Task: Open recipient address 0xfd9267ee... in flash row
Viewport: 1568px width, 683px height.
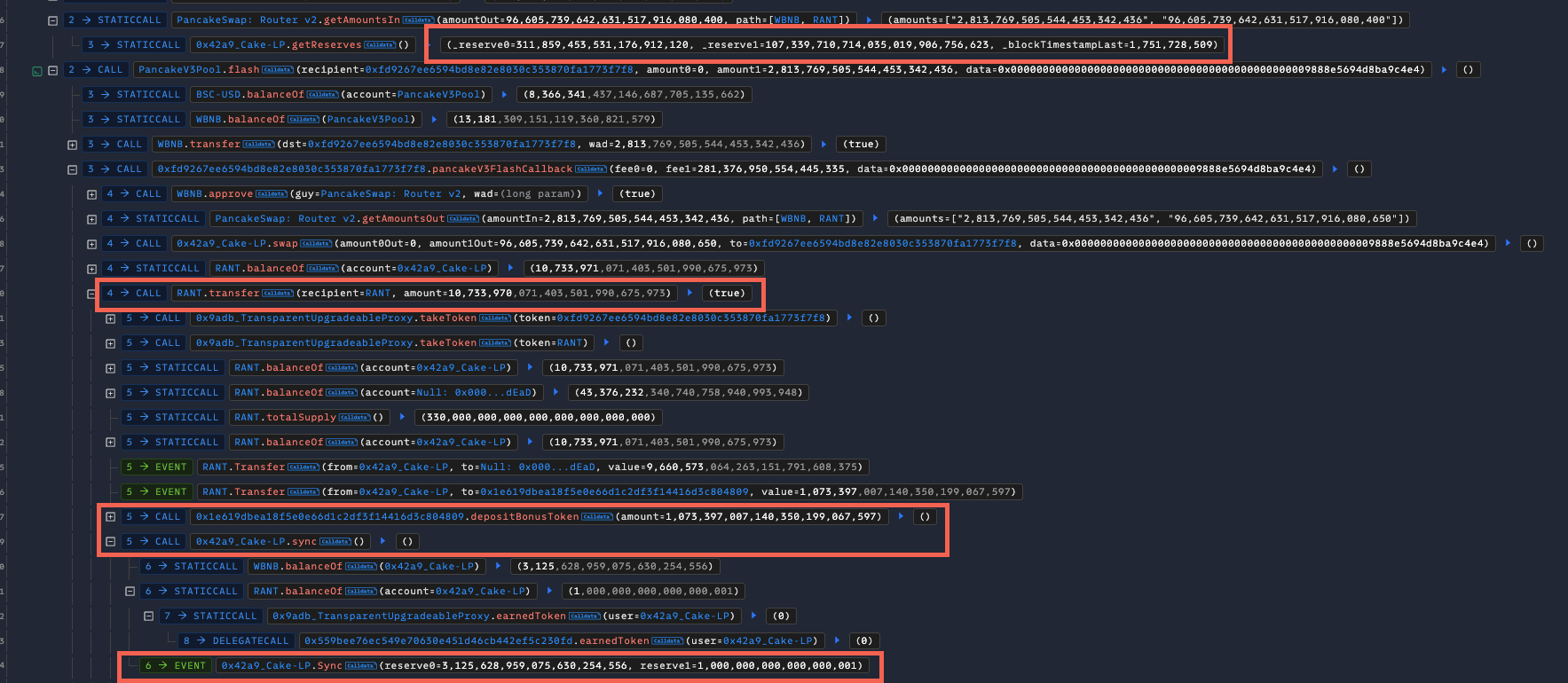Action: (500, 69)
